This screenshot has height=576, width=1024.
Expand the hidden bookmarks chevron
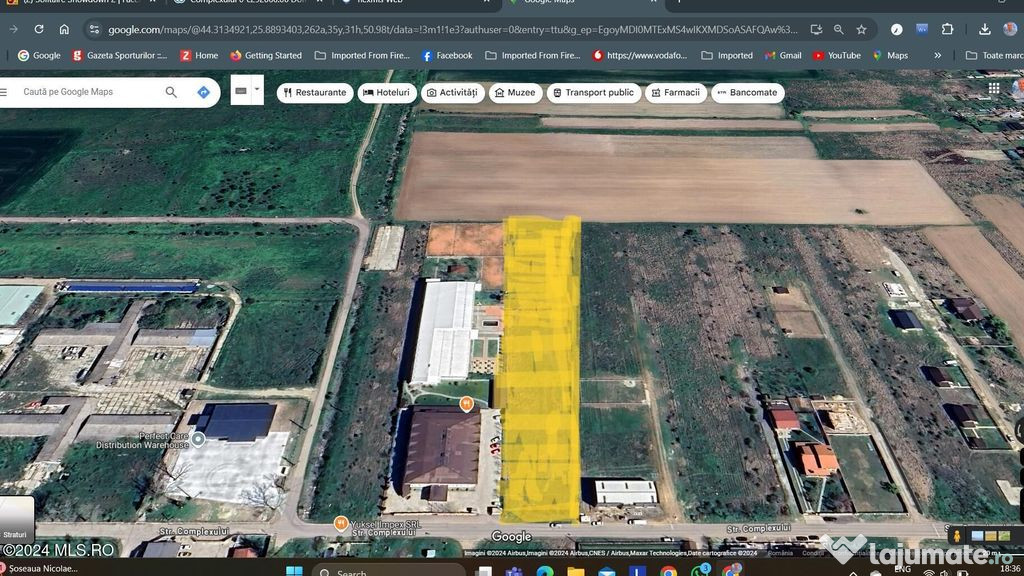937,56
